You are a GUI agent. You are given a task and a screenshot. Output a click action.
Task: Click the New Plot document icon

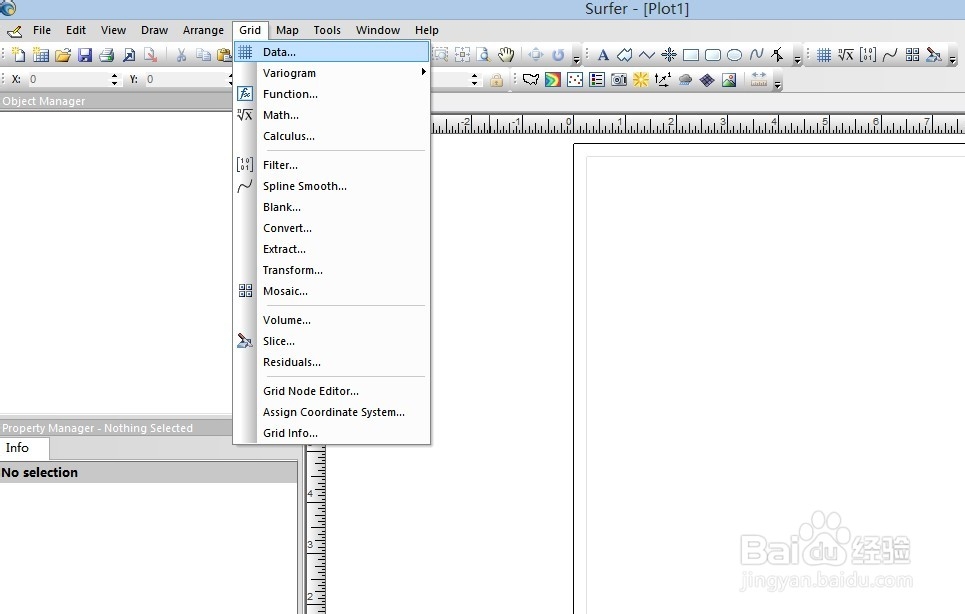(18, 55)
